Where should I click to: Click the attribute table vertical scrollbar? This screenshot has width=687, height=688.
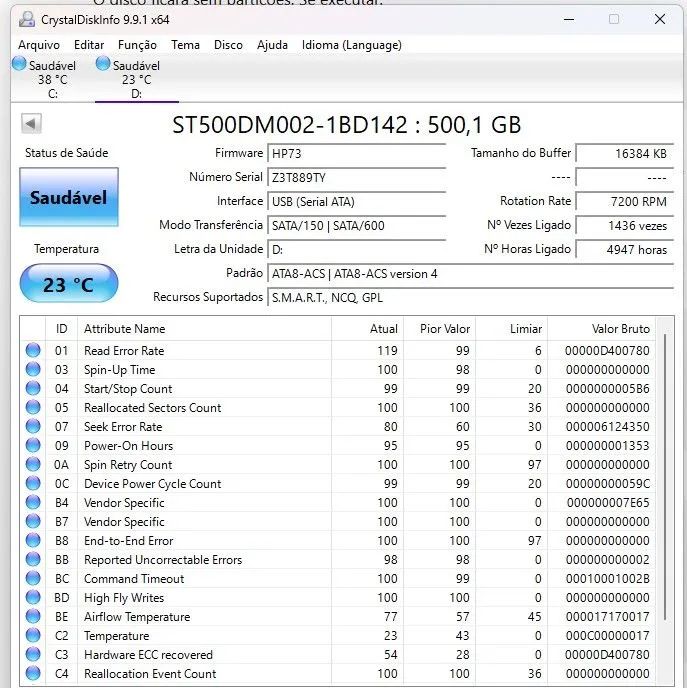click(x=665, y=477)
